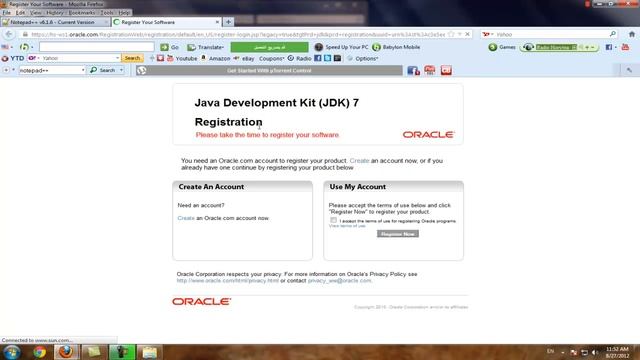The height and width of the screenshot is (360, 640).
Task: Stop loading via the address bar X
Action: pos(467,34)
